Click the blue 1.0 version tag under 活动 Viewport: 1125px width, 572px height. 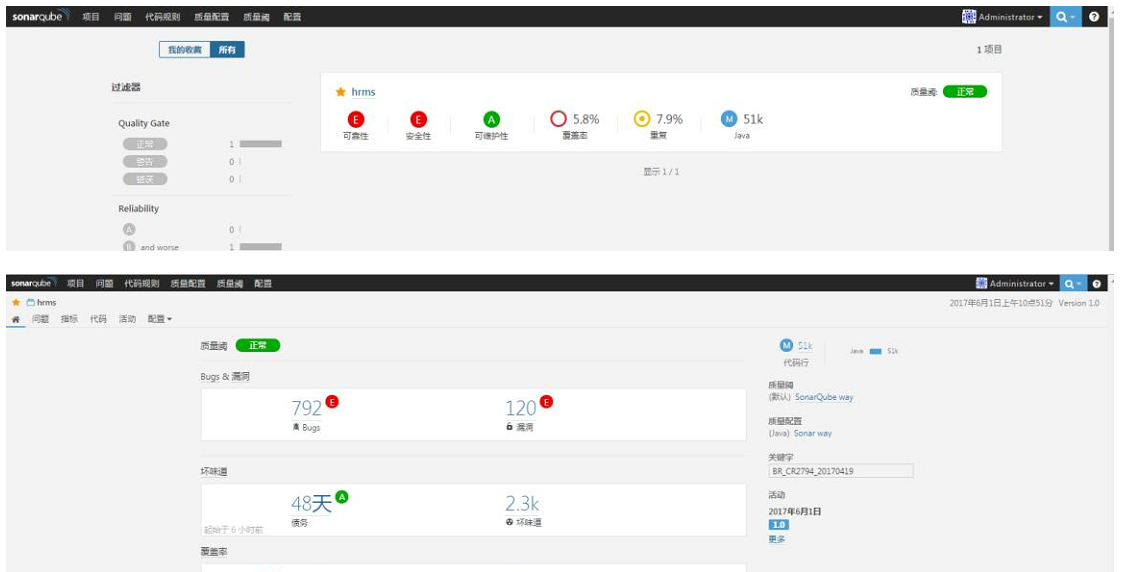778,525
